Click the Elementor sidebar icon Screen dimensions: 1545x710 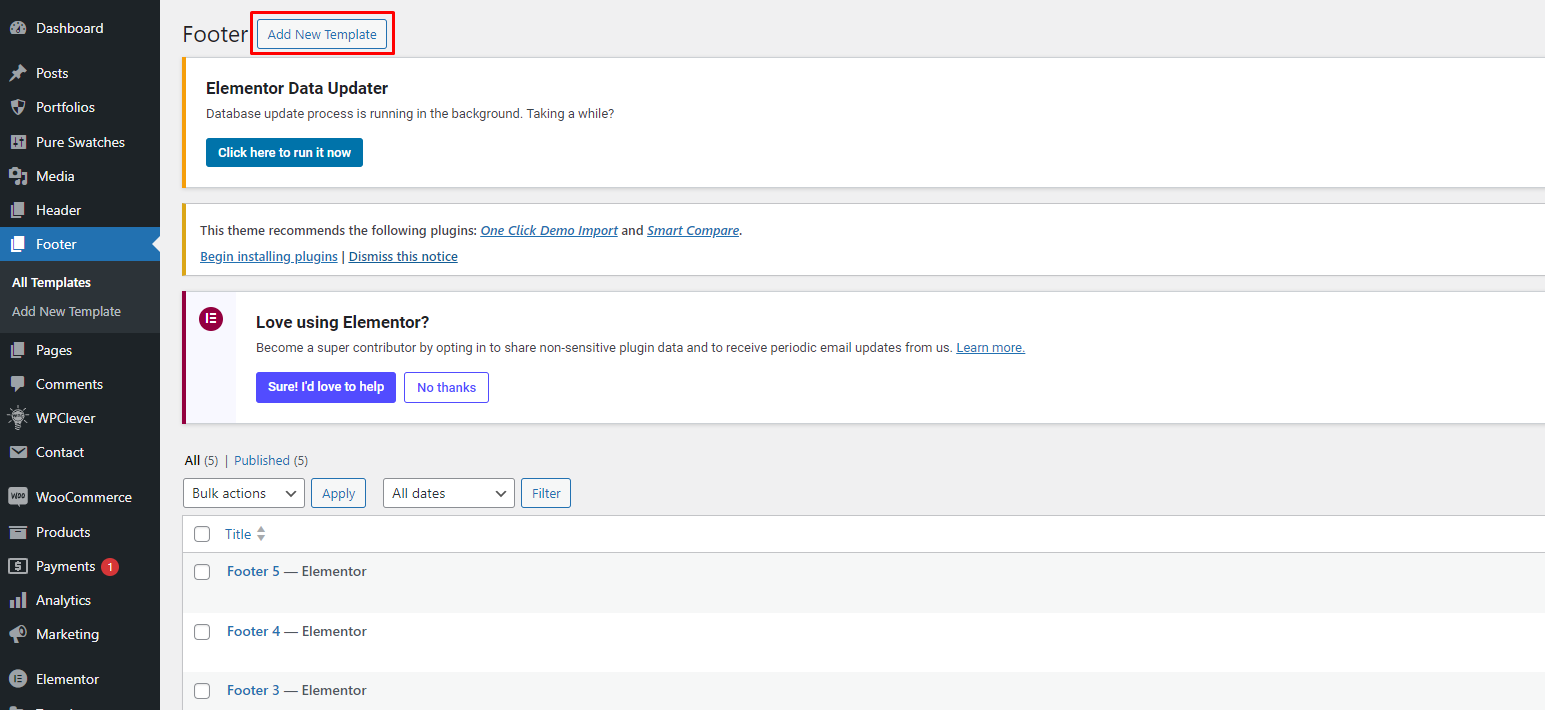pos(18,679)
